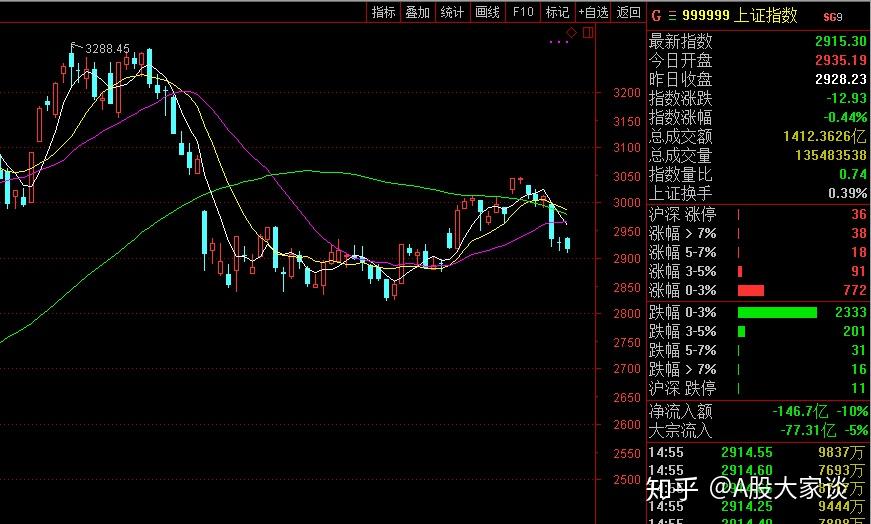This screenshot has height=524, width=871.
Task: Click the SG9 tag in header
Action: tap(833, 17)
